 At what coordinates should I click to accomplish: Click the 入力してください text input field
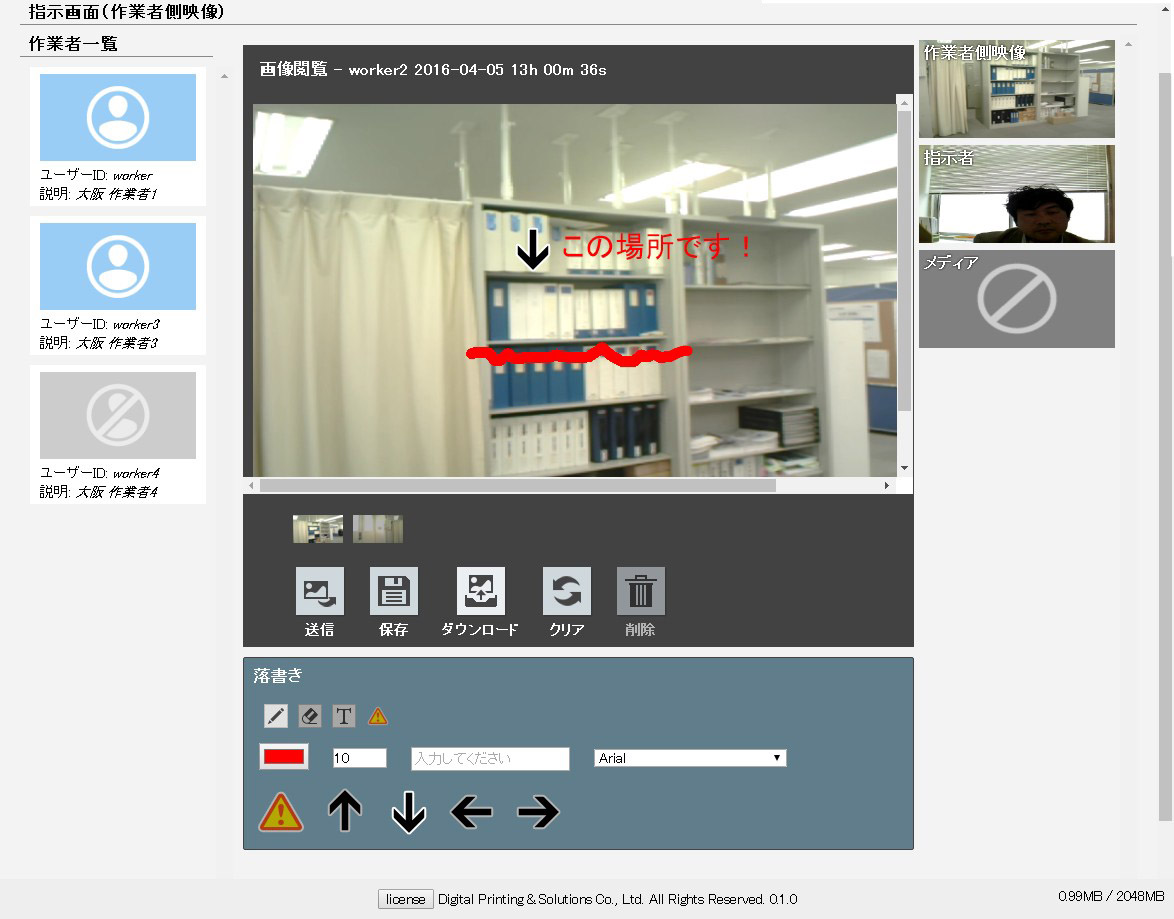pyautogui.click(x=490, y=758)
